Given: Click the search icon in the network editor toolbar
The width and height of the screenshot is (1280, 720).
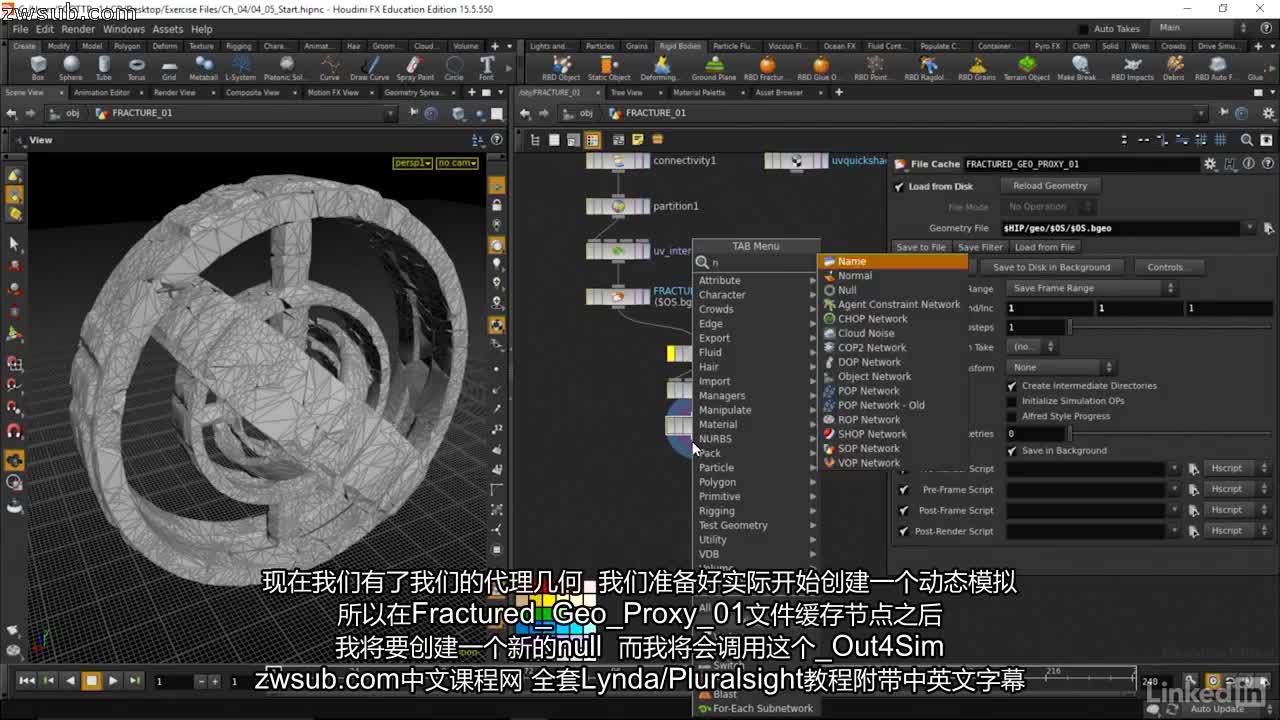Looking at the screenshot, I should pyautogui.click(x=1246, y=140).
